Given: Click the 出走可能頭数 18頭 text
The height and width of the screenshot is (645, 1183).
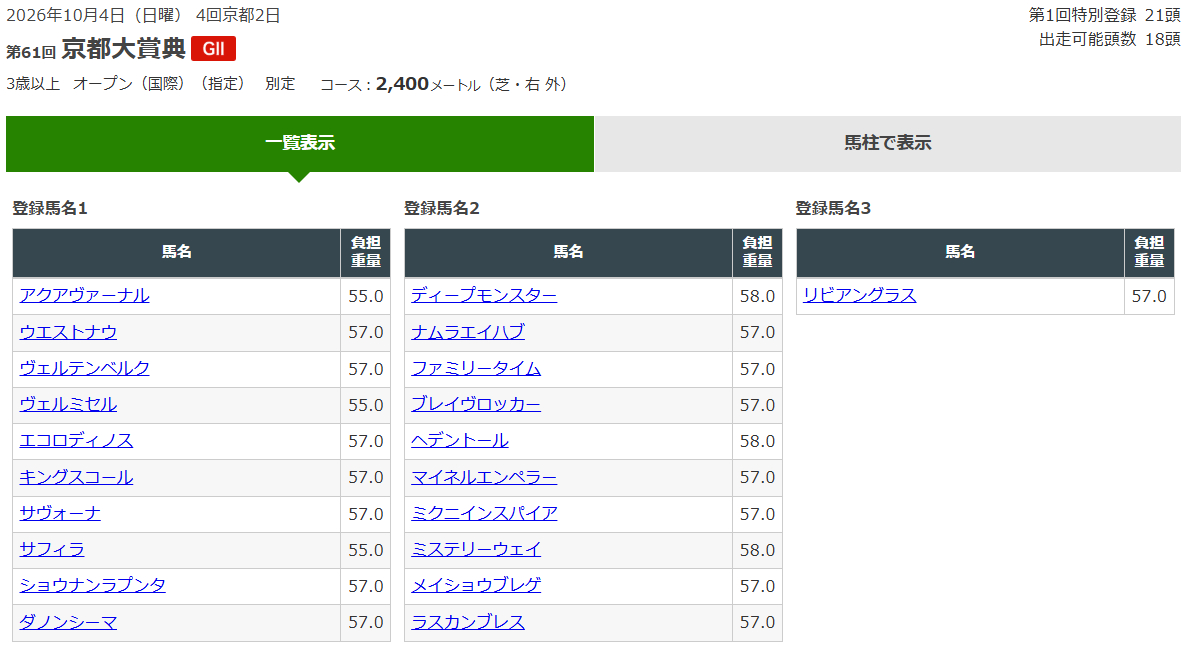Looking at the screenshot, I should point(1110,39).
